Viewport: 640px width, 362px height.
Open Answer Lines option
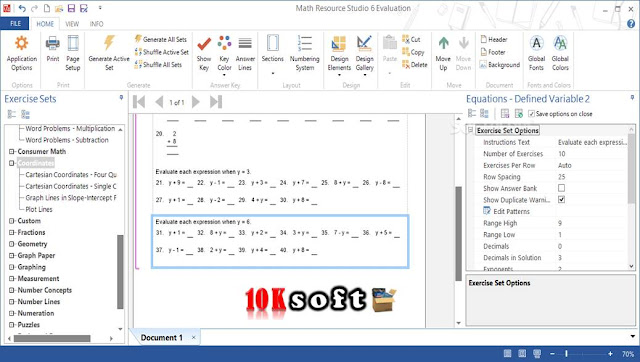click(245, 53)
